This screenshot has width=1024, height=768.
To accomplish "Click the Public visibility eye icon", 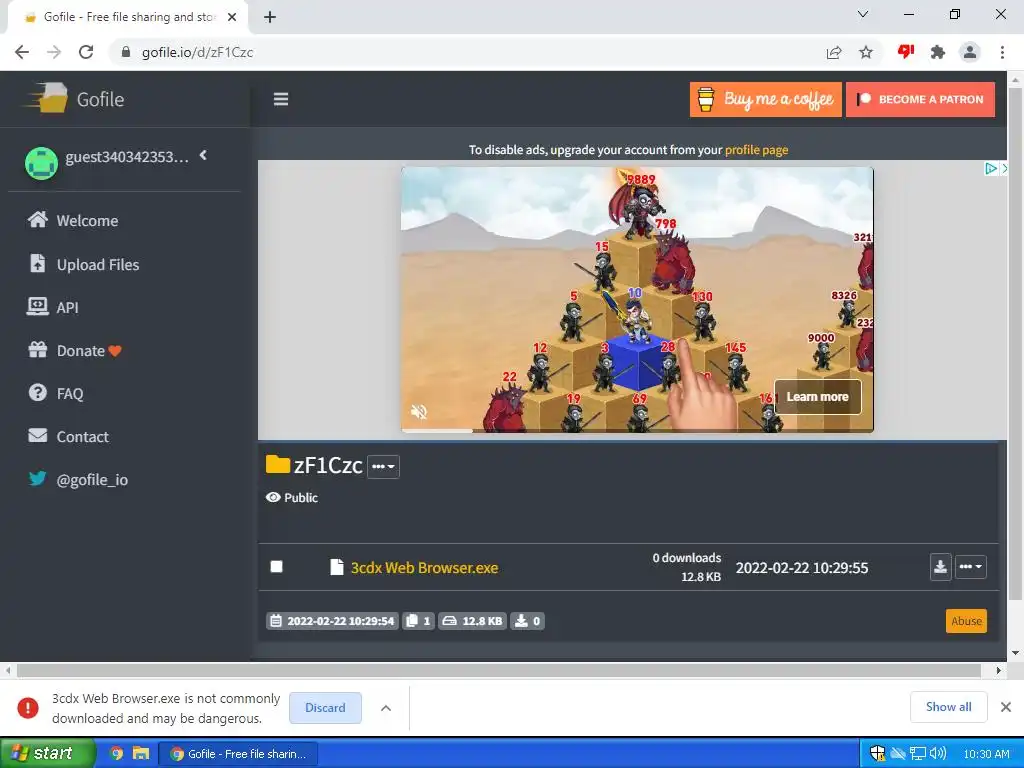I will [273, 498].
